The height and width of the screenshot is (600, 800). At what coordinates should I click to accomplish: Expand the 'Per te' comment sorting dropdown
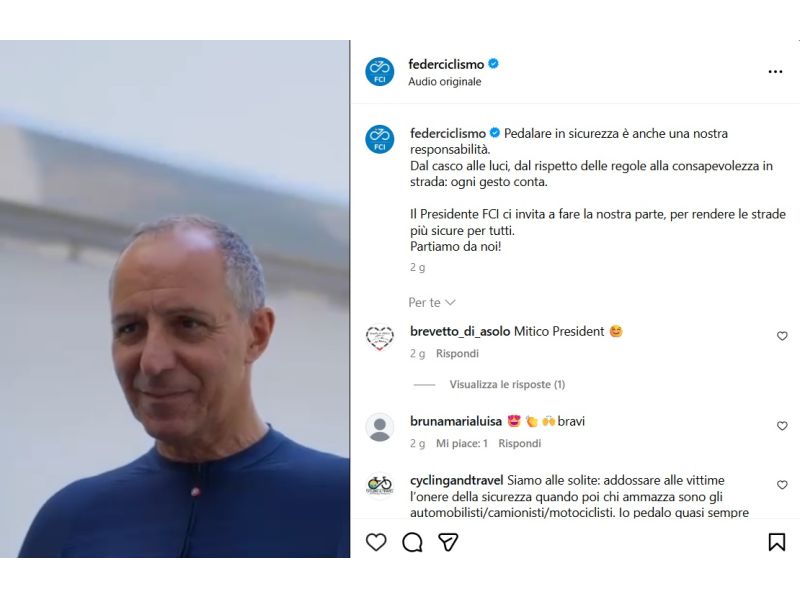click(x=425, y=302)
